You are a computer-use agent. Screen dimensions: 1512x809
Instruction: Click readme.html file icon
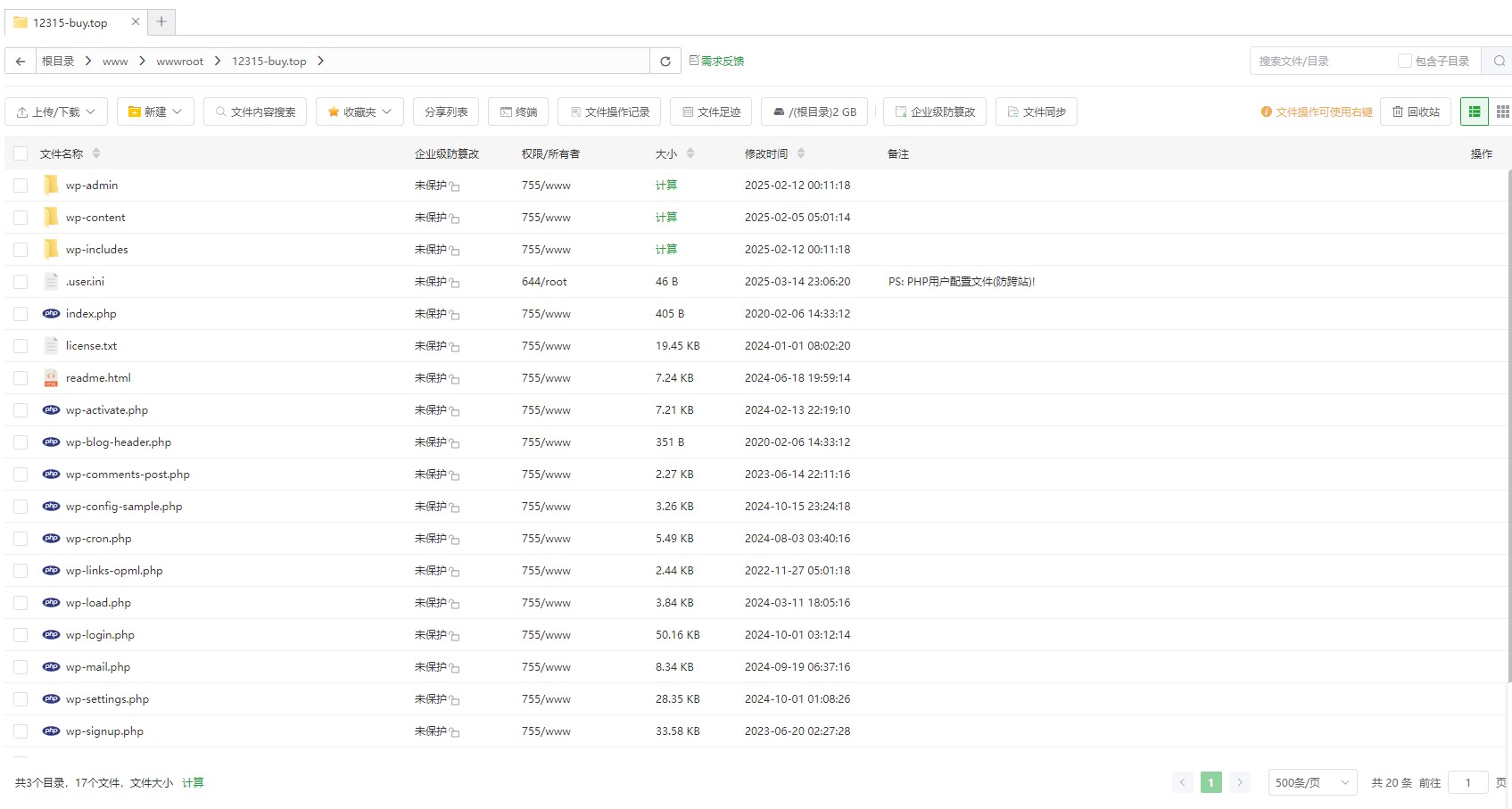(51, 377)
